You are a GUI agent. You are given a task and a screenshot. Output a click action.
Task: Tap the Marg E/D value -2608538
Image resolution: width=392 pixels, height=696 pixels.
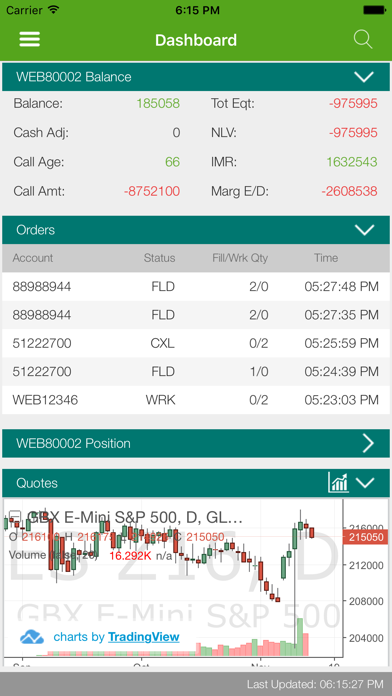point(349,191)
